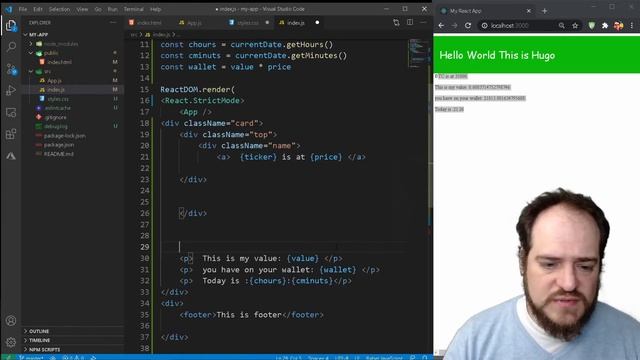
Task: Close the My React App browser tab
Action: 529,11
